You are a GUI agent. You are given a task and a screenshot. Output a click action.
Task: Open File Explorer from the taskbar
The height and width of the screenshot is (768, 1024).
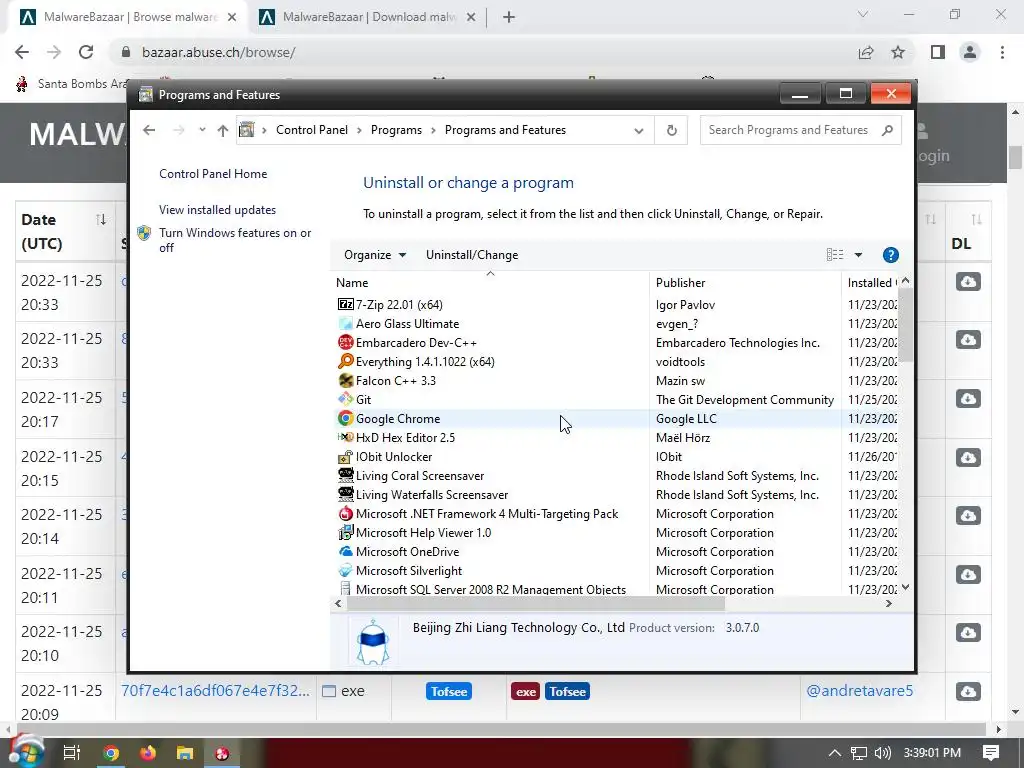point(185,753)
